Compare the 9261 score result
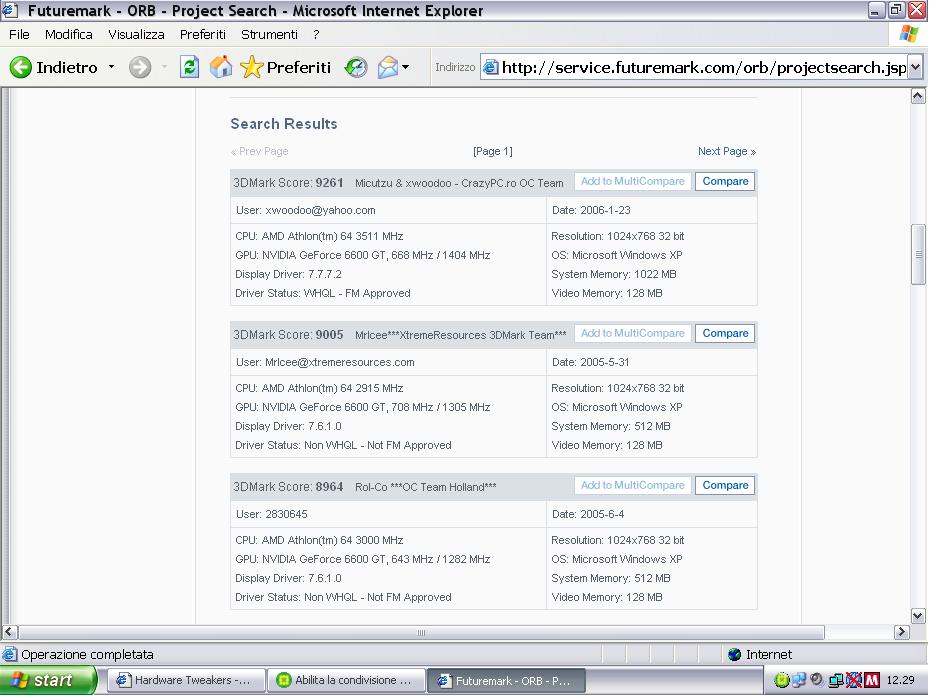This screenshot has height=696, width=946. (x=725, y=182)
